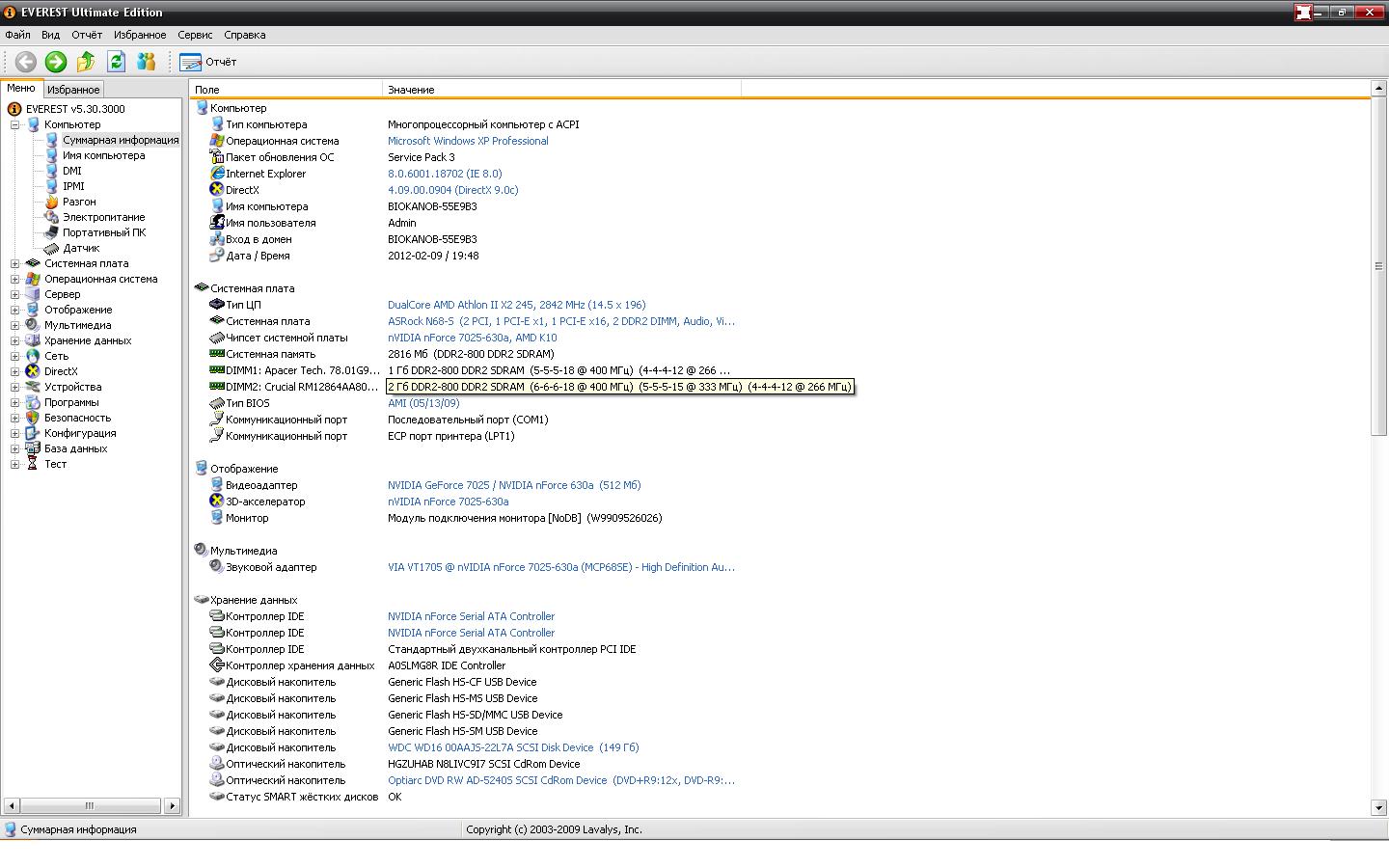
Task: Open the Избранное menu in menu bar
Action: coord(140,35)
